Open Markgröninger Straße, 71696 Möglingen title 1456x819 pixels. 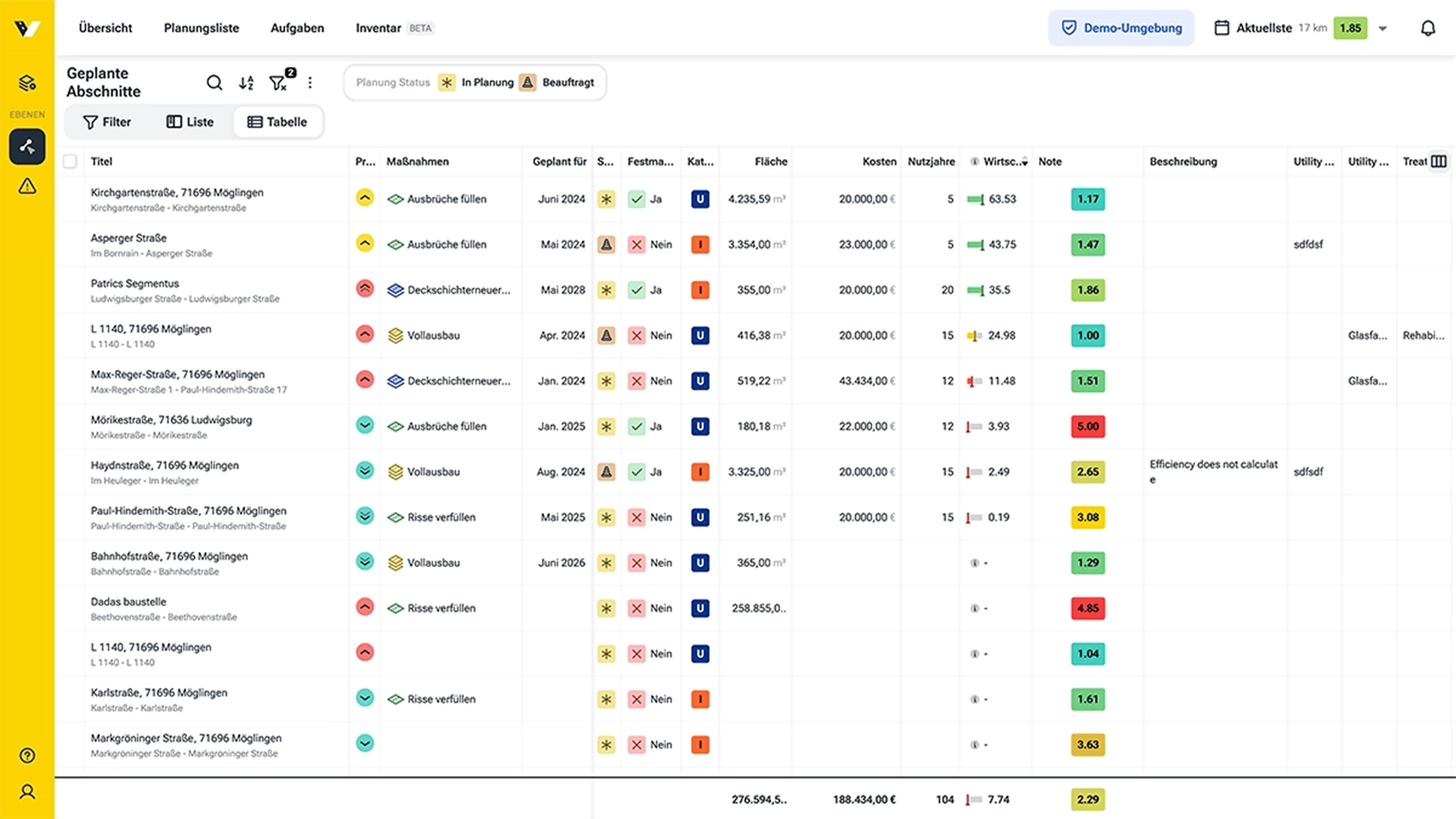coord(186,738)
